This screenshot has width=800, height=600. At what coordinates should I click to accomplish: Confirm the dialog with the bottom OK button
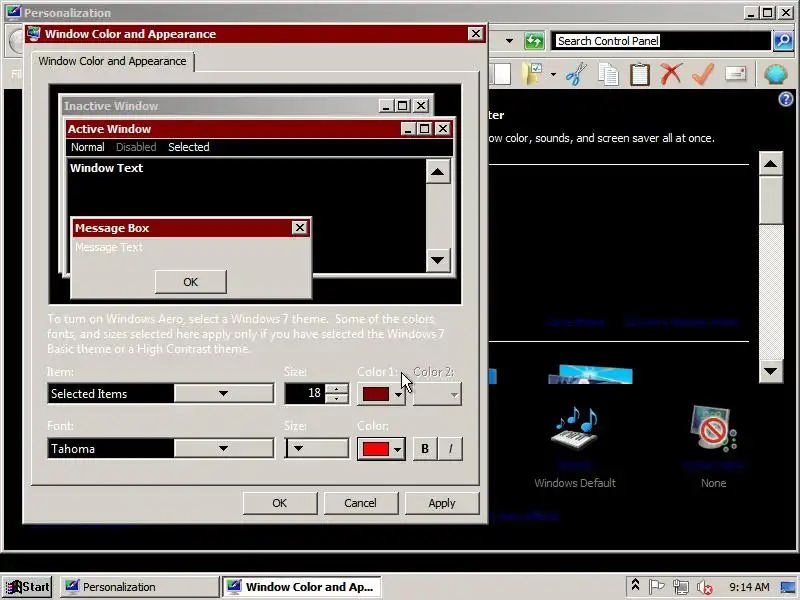[x=280, y=503]
